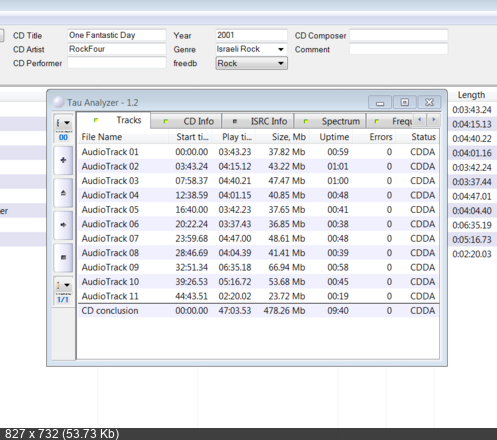Sort by the Errors column header

374,137
